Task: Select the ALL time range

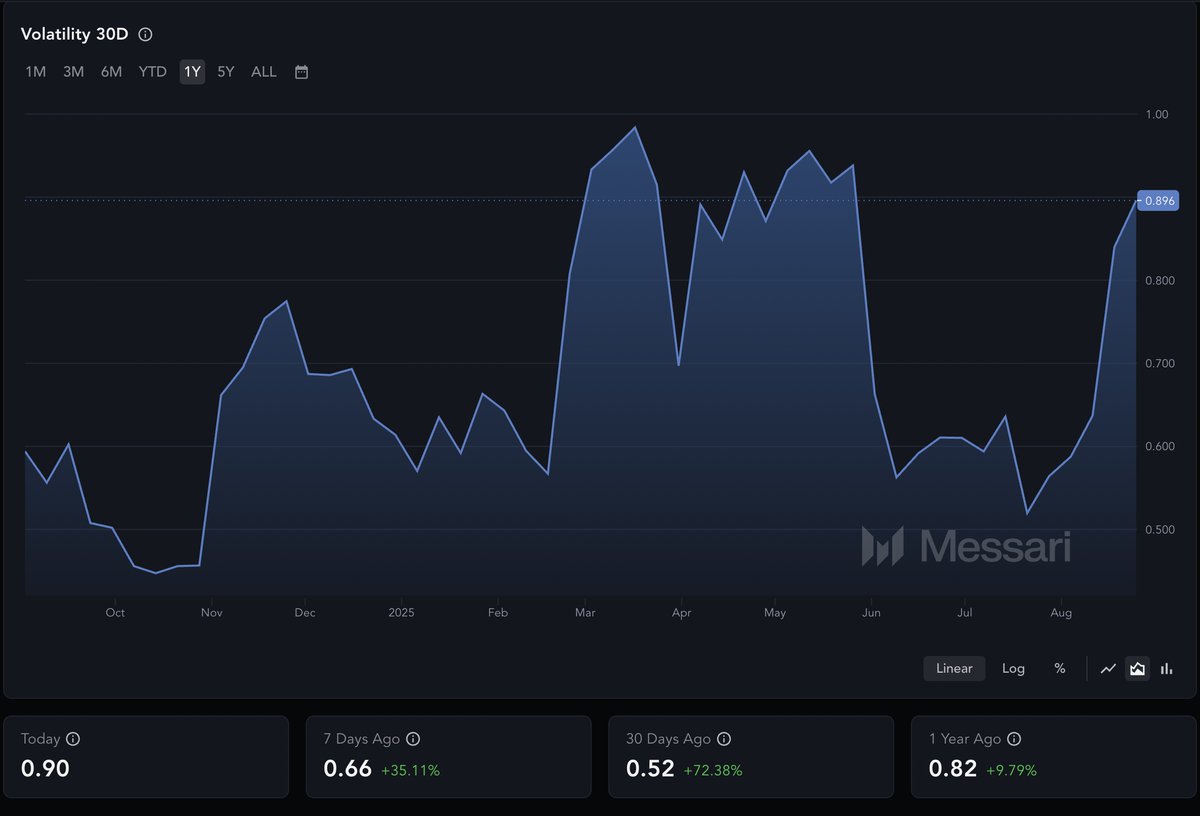Action: tap(264, 72)
